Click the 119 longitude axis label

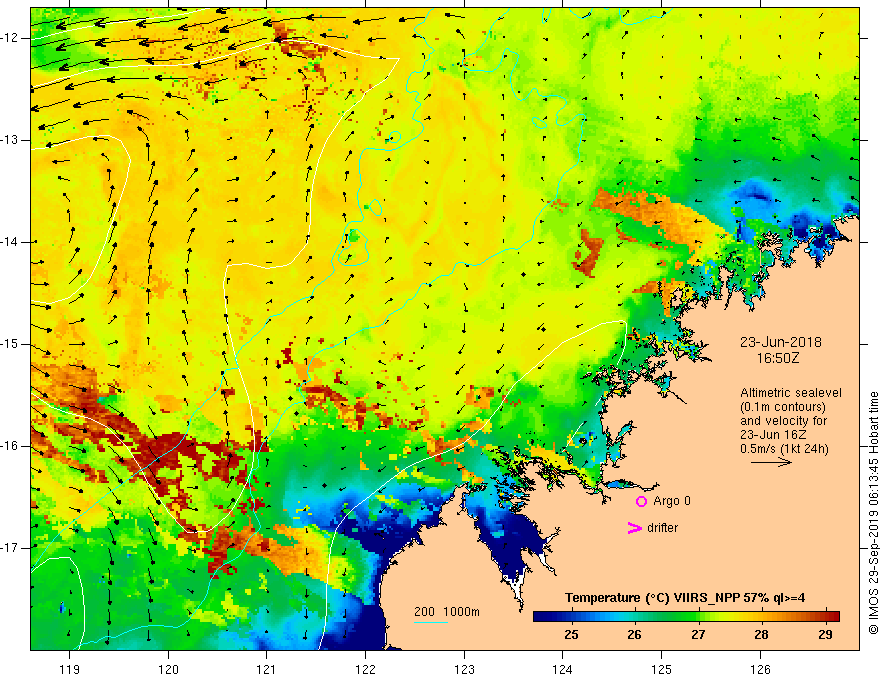point(70,669)
